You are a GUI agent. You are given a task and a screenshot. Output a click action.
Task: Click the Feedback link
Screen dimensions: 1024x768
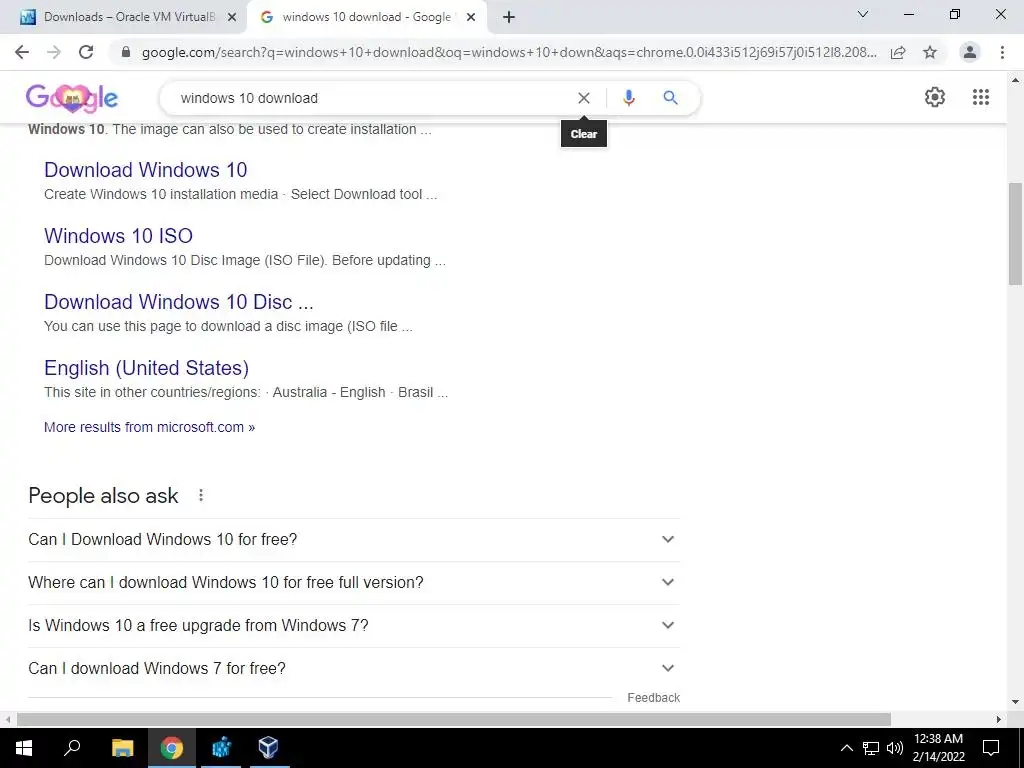point(653,697)
